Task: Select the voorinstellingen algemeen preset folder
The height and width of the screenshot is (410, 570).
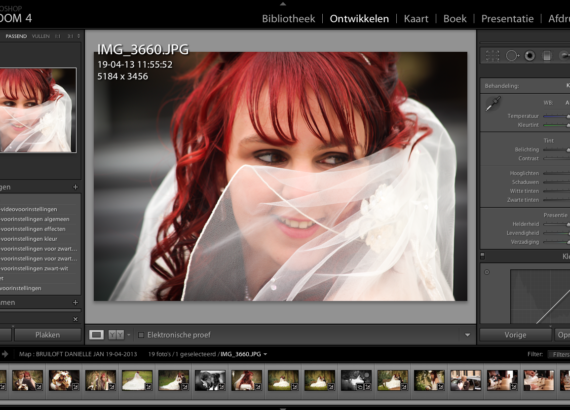Action: [35, 219]
